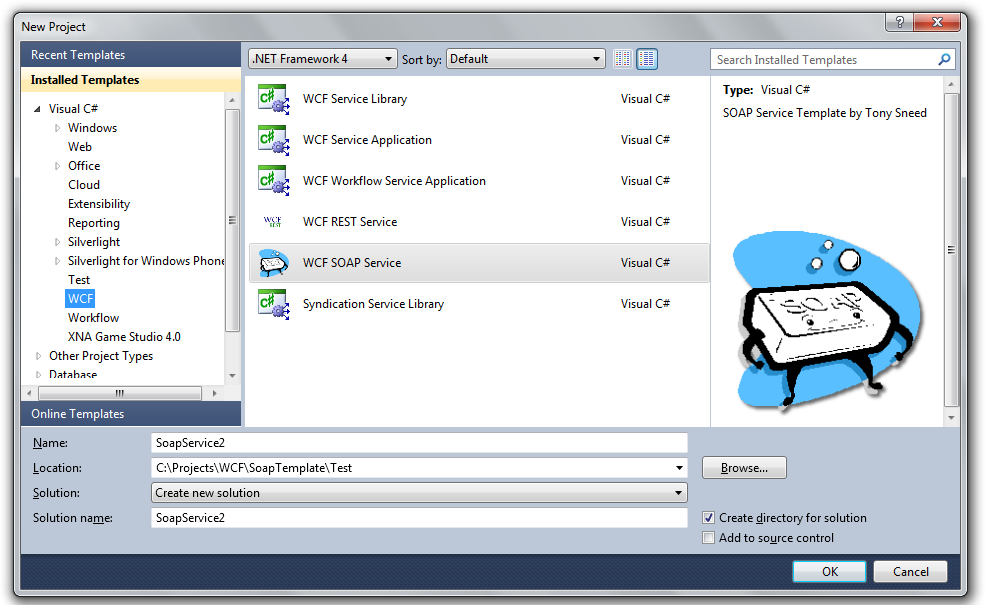Screen dimensions: 985x605
Task: Switch to the Online Templates section
Action: coord(78,413)
